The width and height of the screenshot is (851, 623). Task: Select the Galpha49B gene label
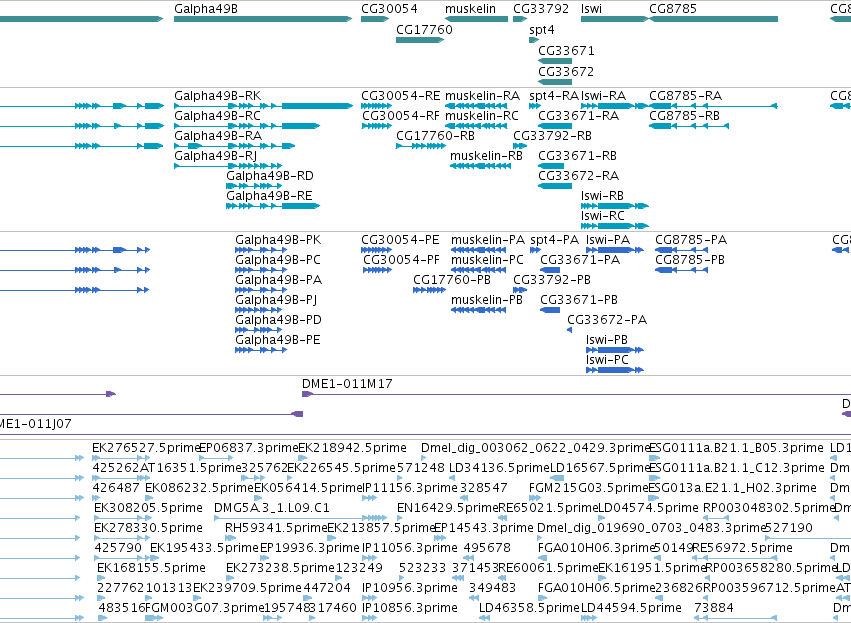[x=206, y=9]
